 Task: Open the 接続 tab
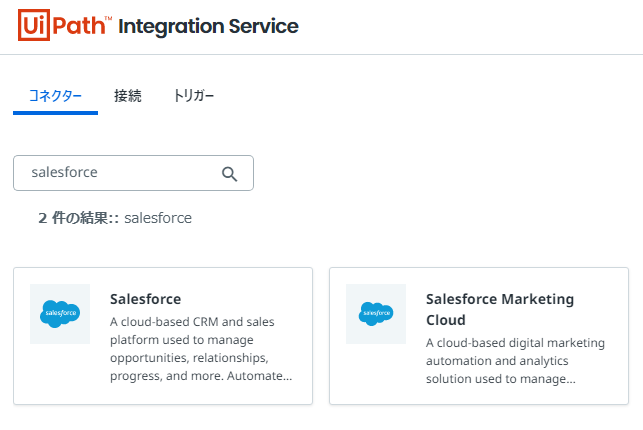pos(128,96)
